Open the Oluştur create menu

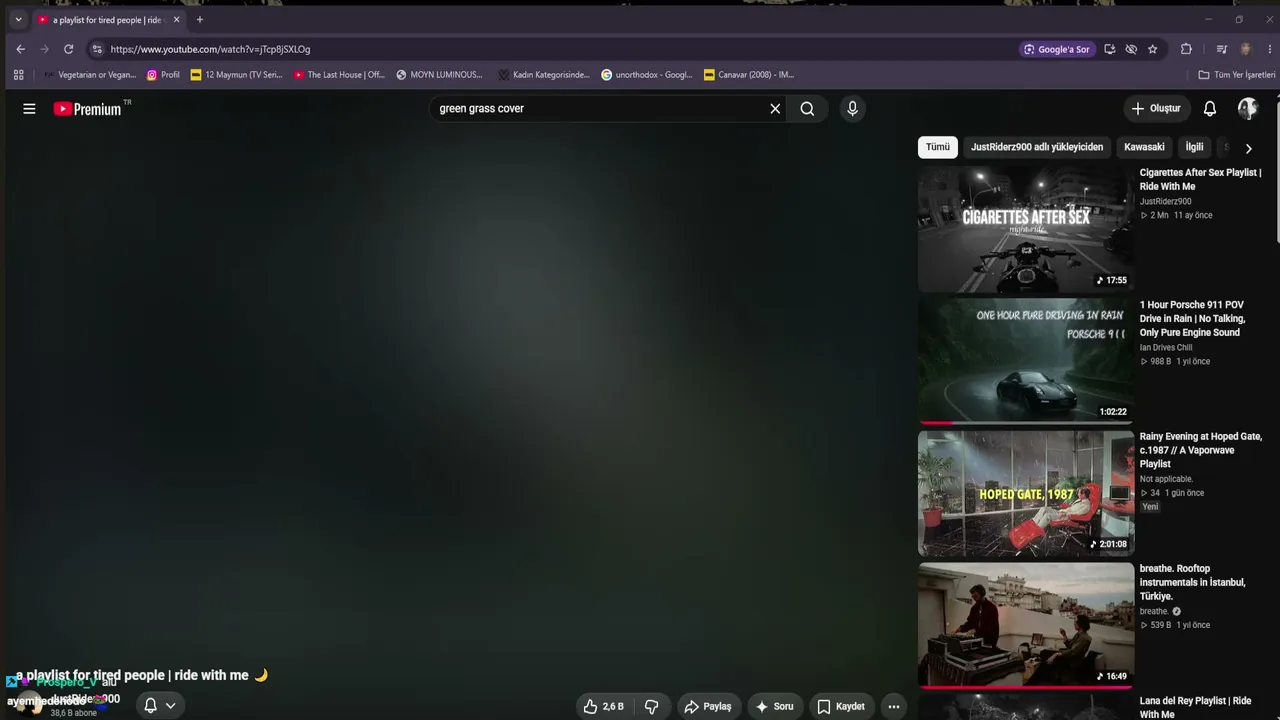coord(1156,108)
